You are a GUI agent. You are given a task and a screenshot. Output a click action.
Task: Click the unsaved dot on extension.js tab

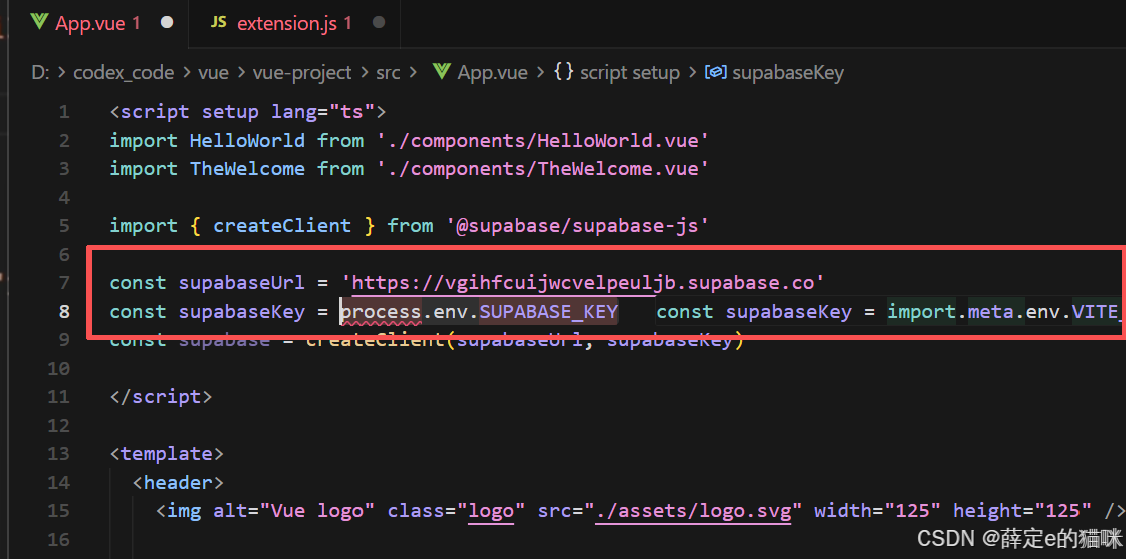pyautogui.click(x=379, y=23)
